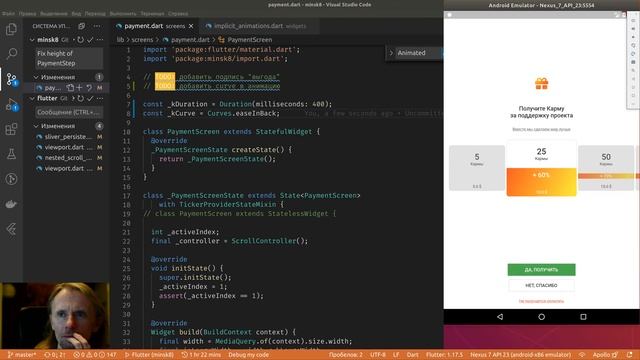Tap green ДА, ПОЛУЧИТЬ button
Viewport: 640px width, 360px height.
pyautogui.click(x=542, y=270)
